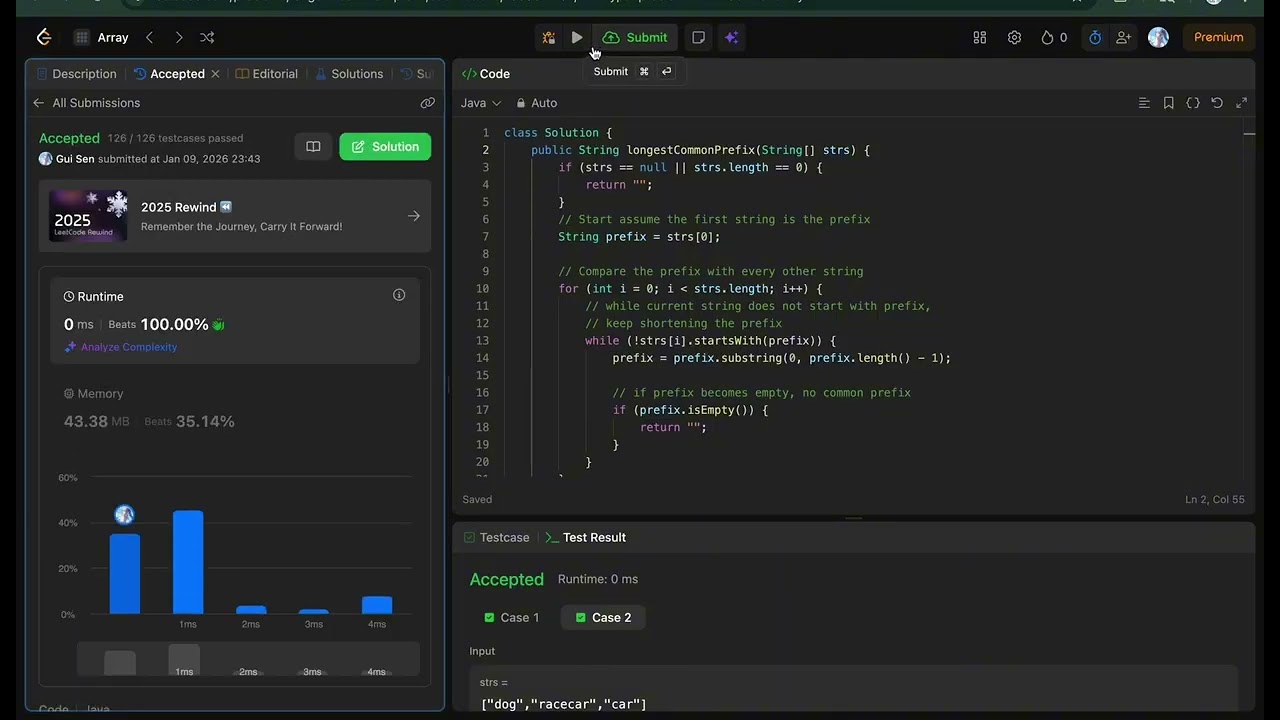Open the Array problem list
The height and width of the screenshot is (720, 1280).
point(102,37)
